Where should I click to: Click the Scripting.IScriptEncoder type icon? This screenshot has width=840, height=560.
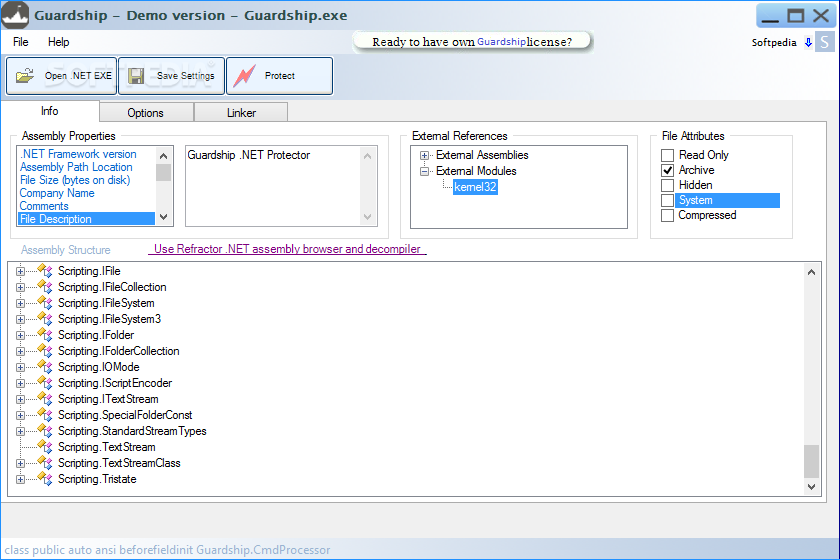click(x=46, y=383)
